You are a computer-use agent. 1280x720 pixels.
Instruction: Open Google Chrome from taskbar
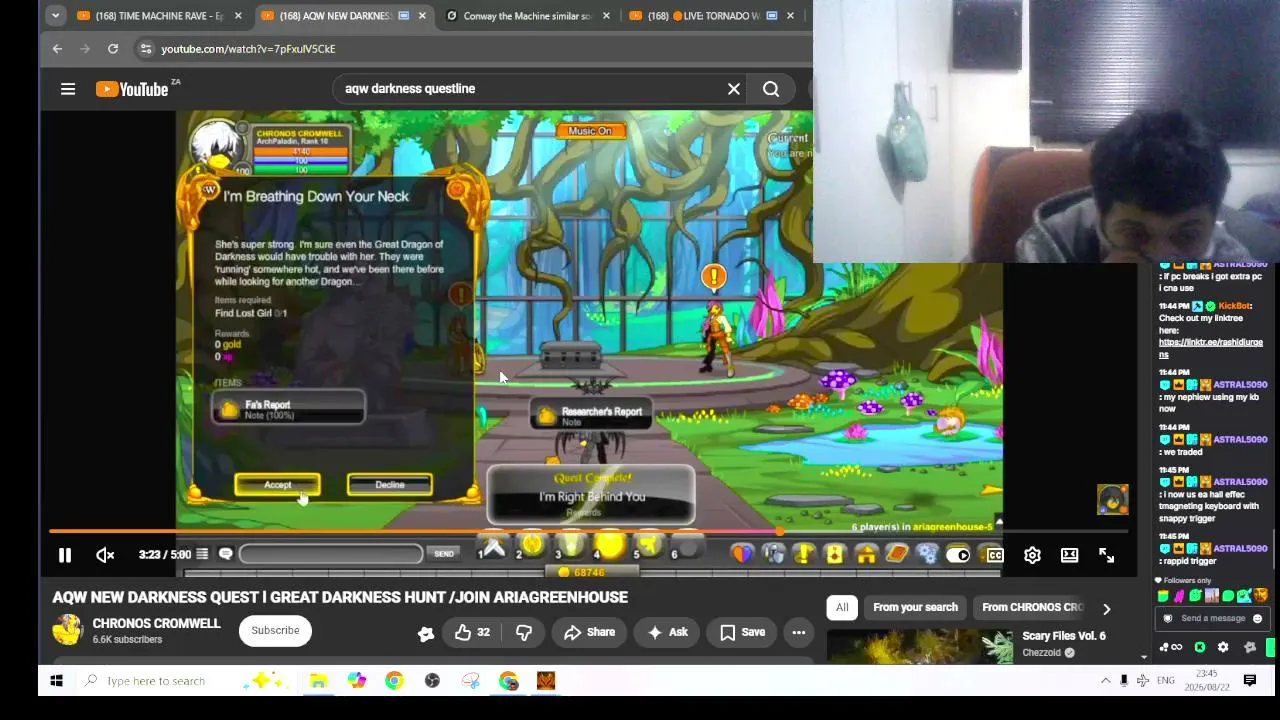[394, 681]
